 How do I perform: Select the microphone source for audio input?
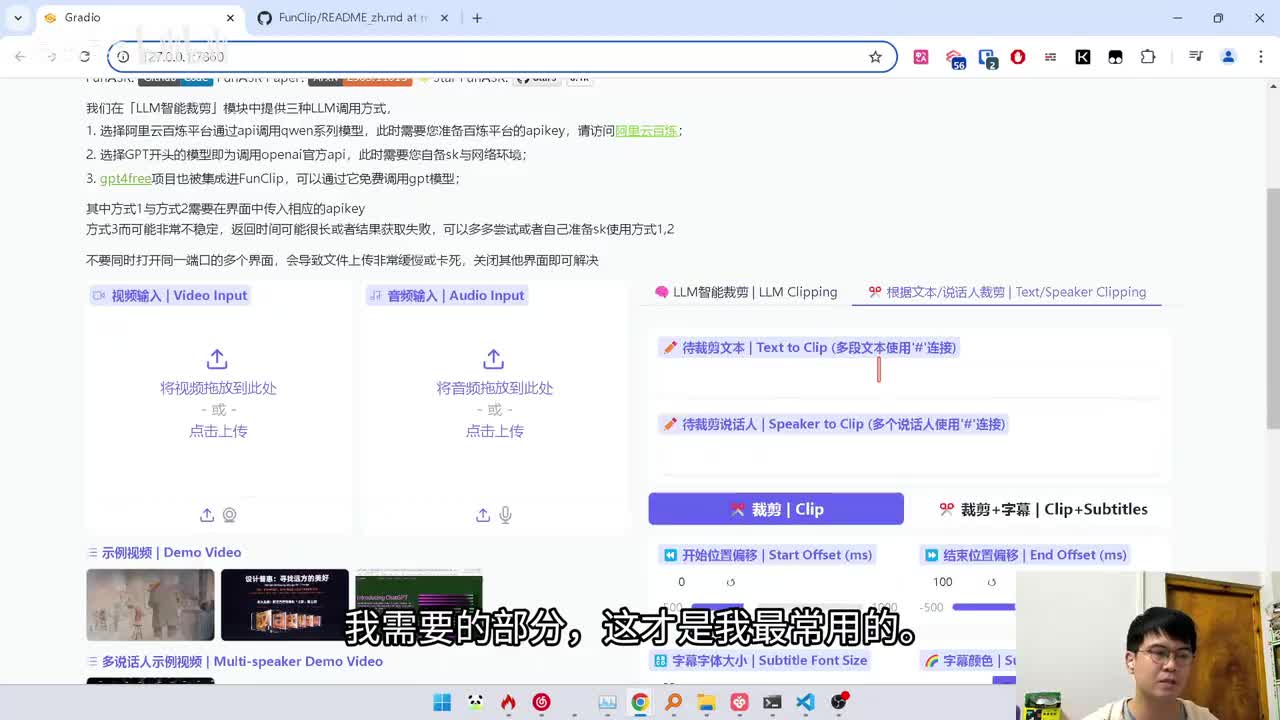pos(506,515)
